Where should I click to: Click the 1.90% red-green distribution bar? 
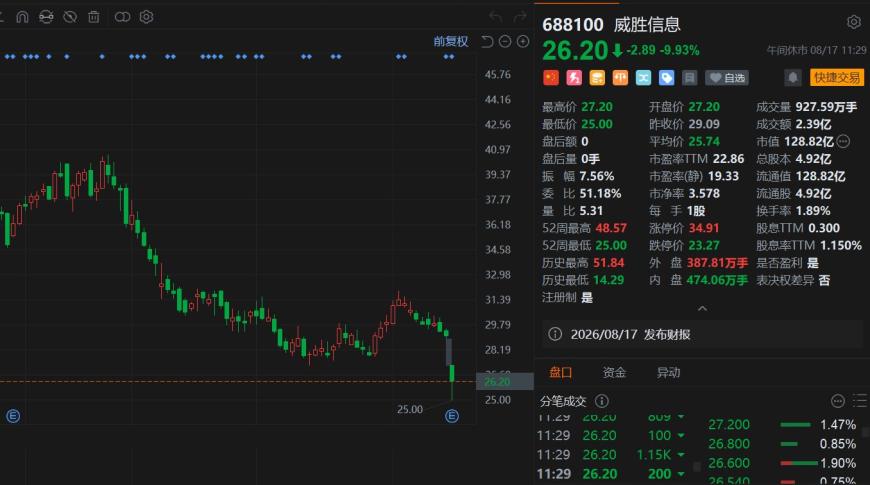pyautogui.click(x=798, y=463)
